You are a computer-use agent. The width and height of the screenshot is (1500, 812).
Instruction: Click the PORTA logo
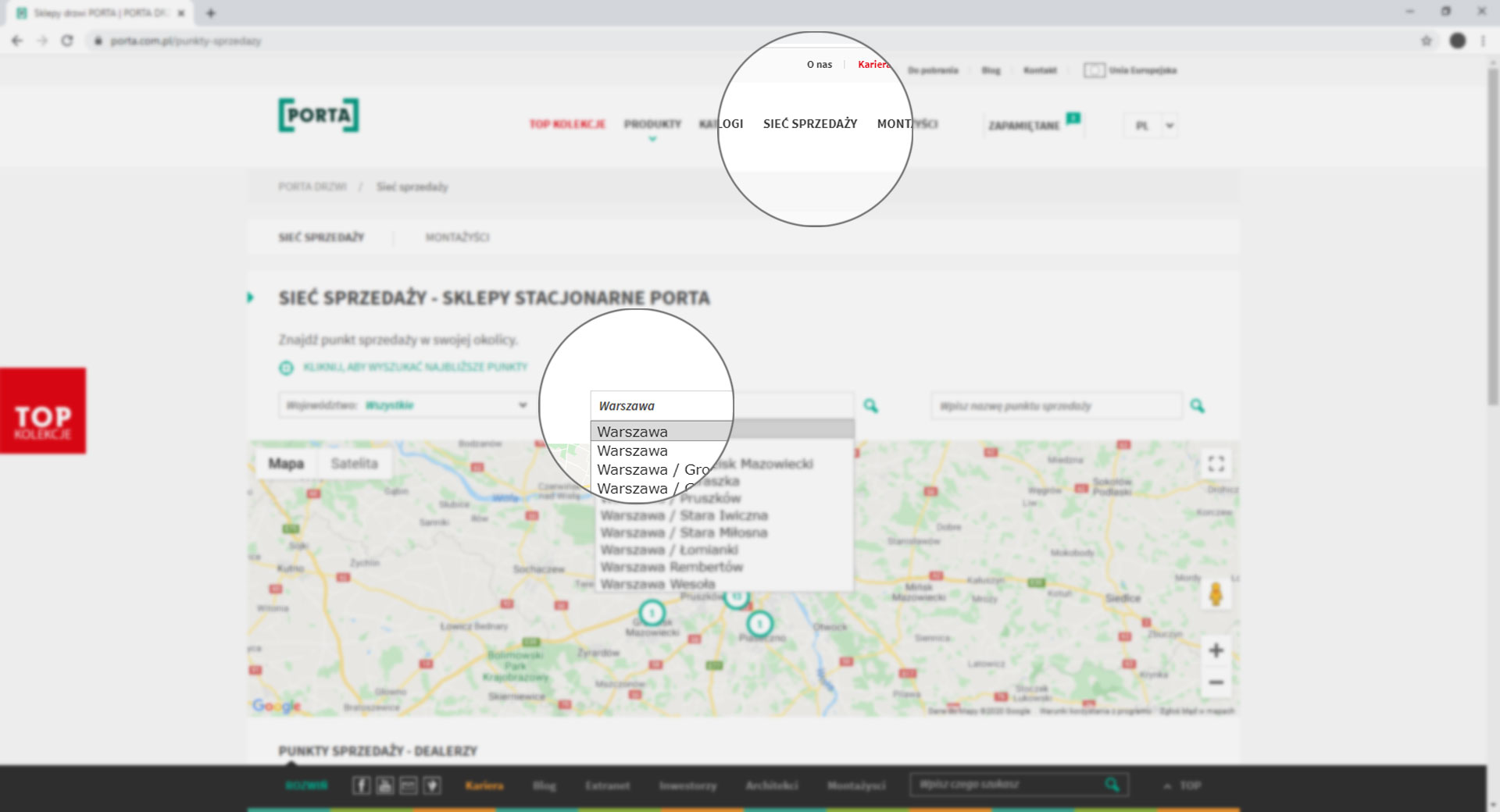[x=319, y=115]
